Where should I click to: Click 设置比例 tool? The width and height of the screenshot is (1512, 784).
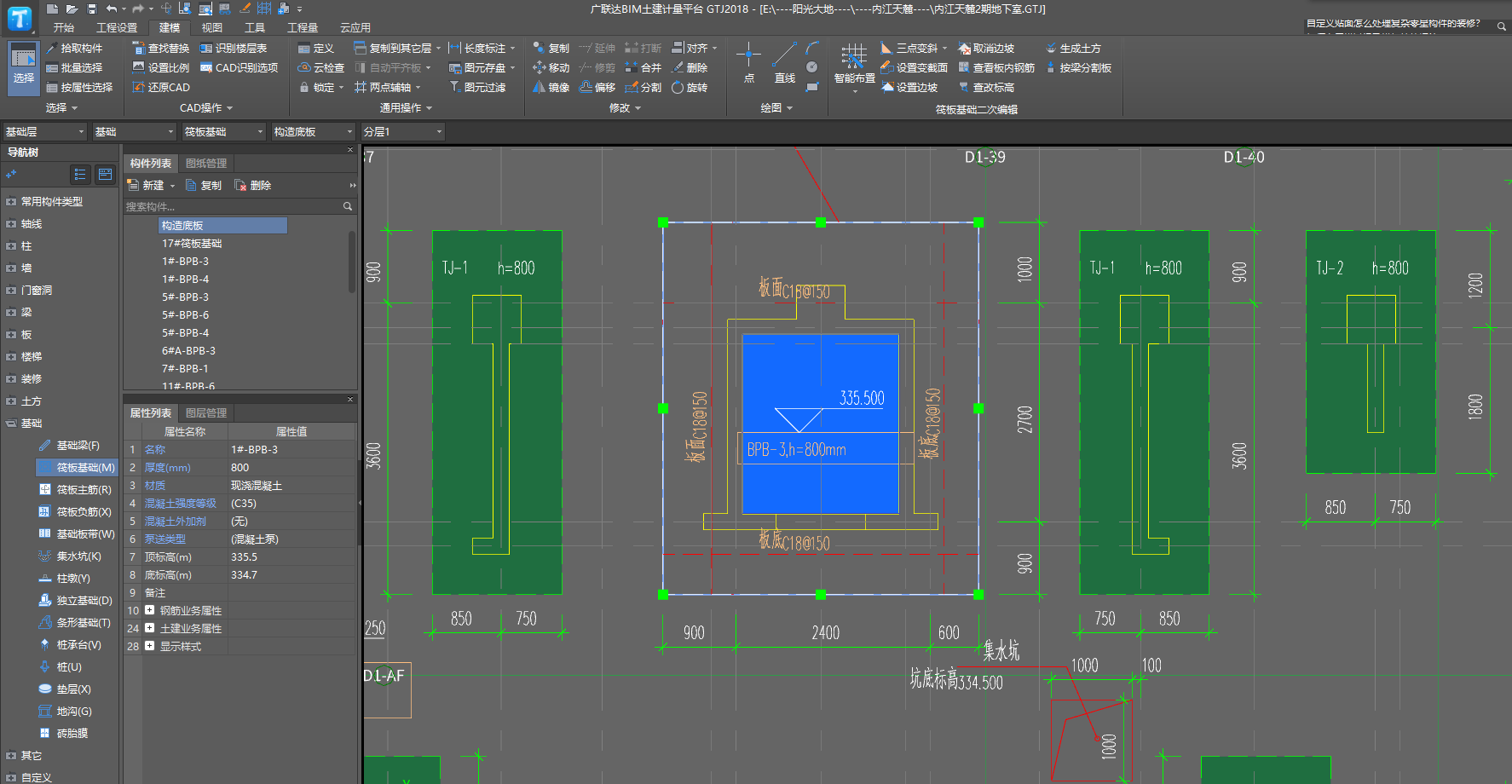(161, 68)
